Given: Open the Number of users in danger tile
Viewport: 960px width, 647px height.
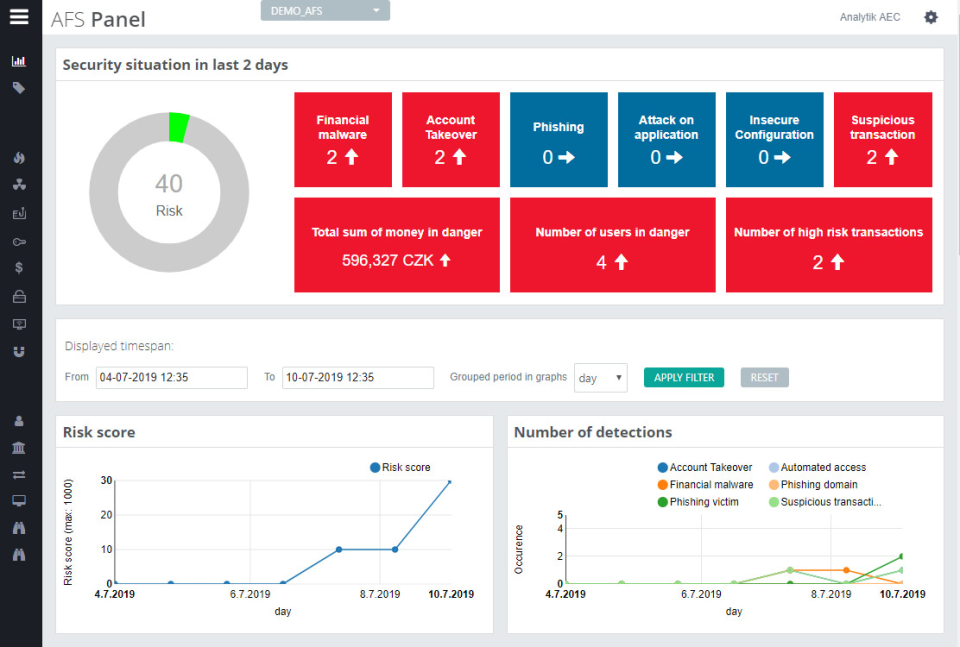Looking at the screenshot, I should 613,245.
